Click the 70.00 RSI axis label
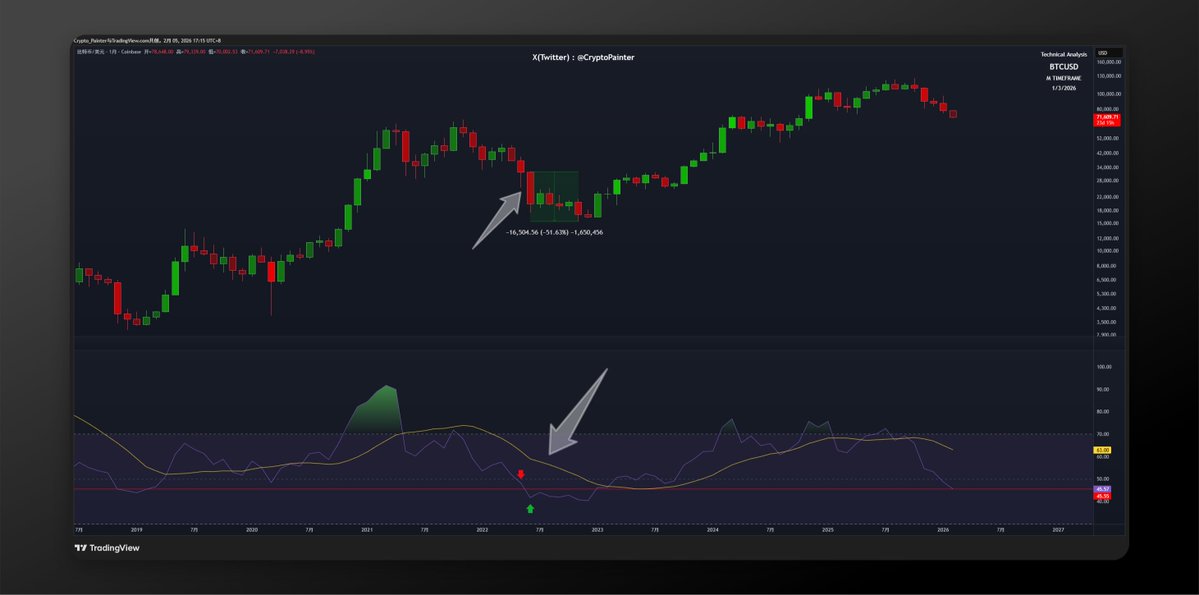The image size is (1199, 595). [1104, 434]
